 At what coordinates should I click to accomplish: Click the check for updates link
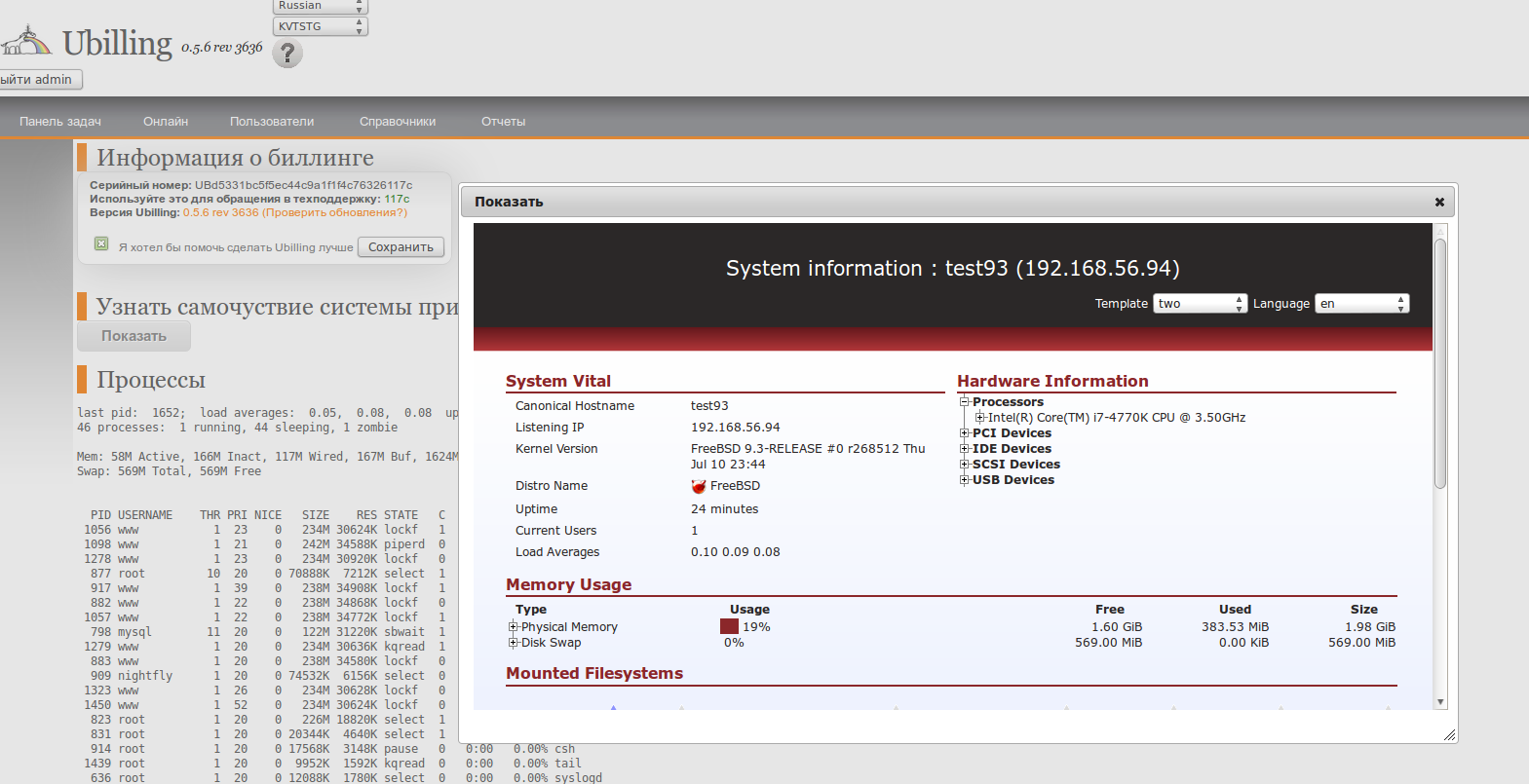pos(334,212)
